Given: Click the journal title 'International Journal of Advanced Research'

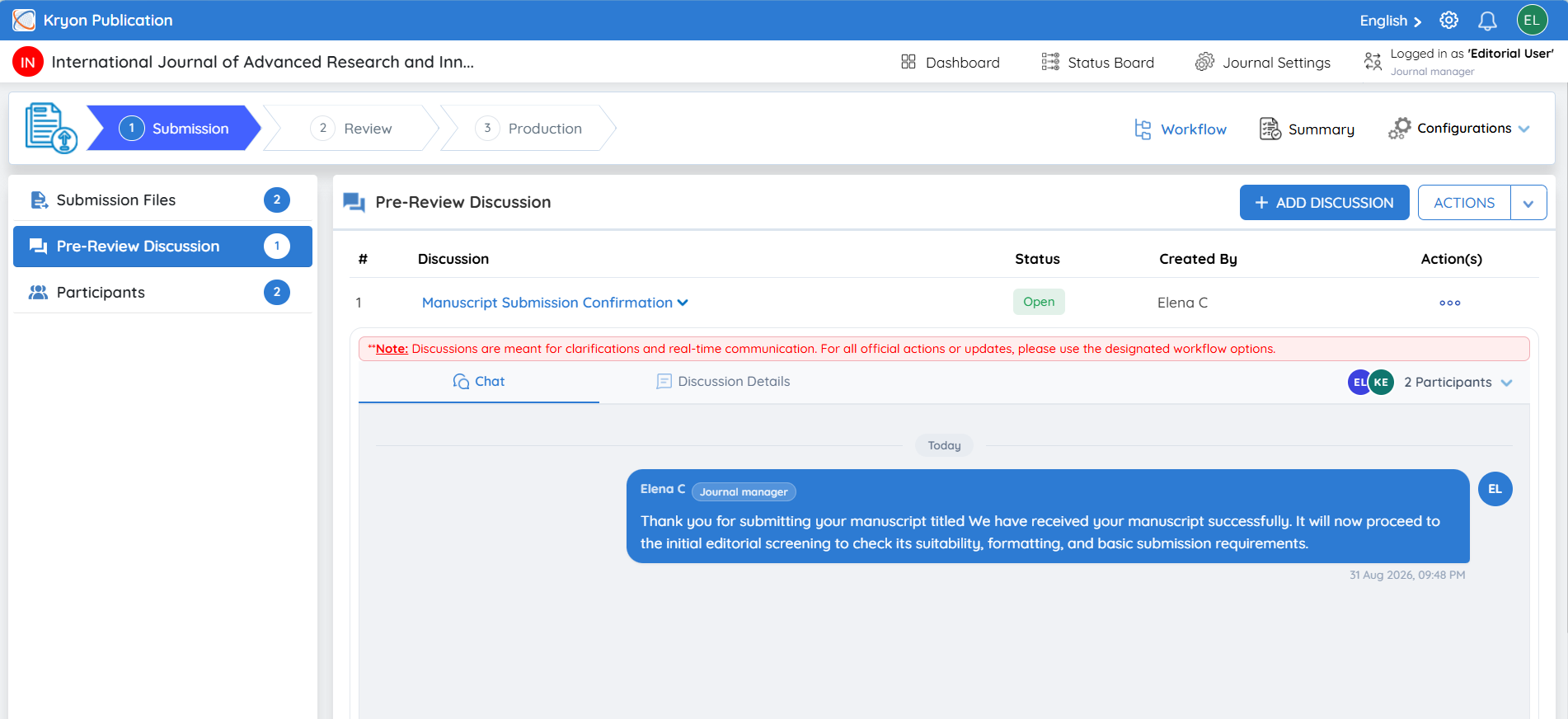Looking at the screenshot, I should (x=263, y=62).
